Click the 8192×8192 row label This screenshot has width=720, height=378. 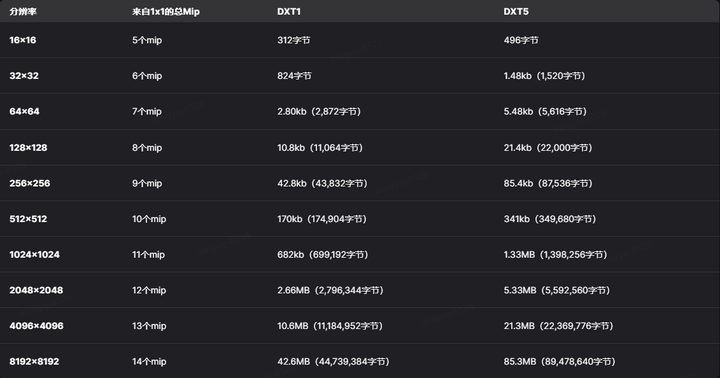(34, 361)
